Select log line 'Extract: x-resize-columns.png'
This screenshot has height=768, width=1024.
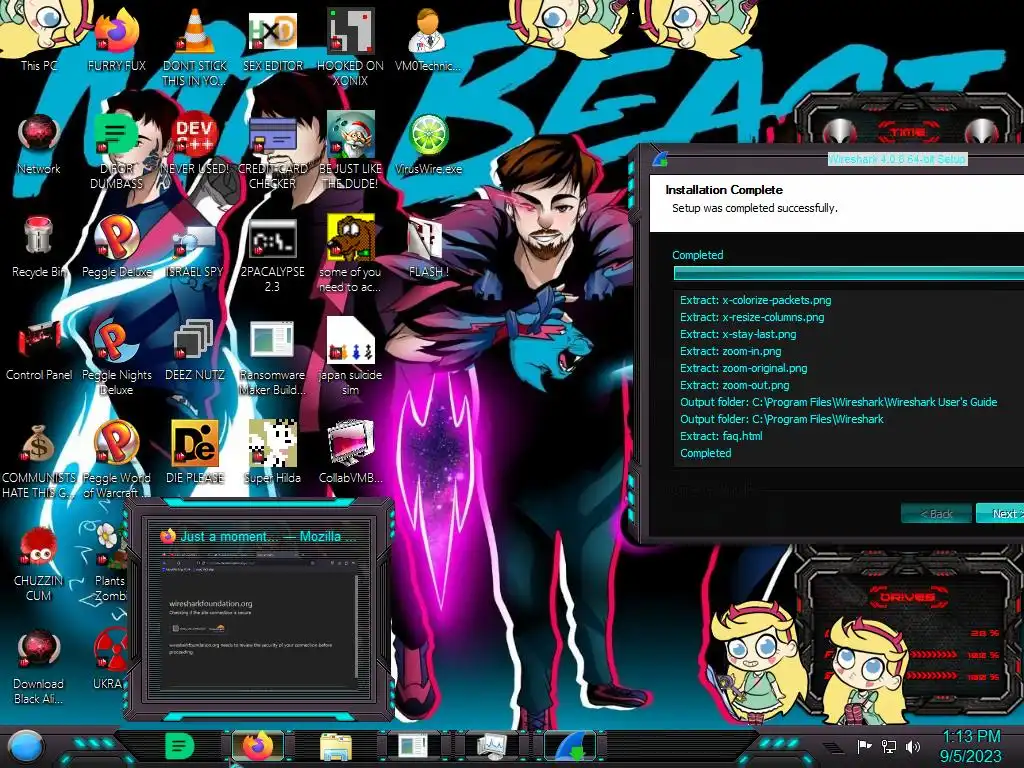752,317
